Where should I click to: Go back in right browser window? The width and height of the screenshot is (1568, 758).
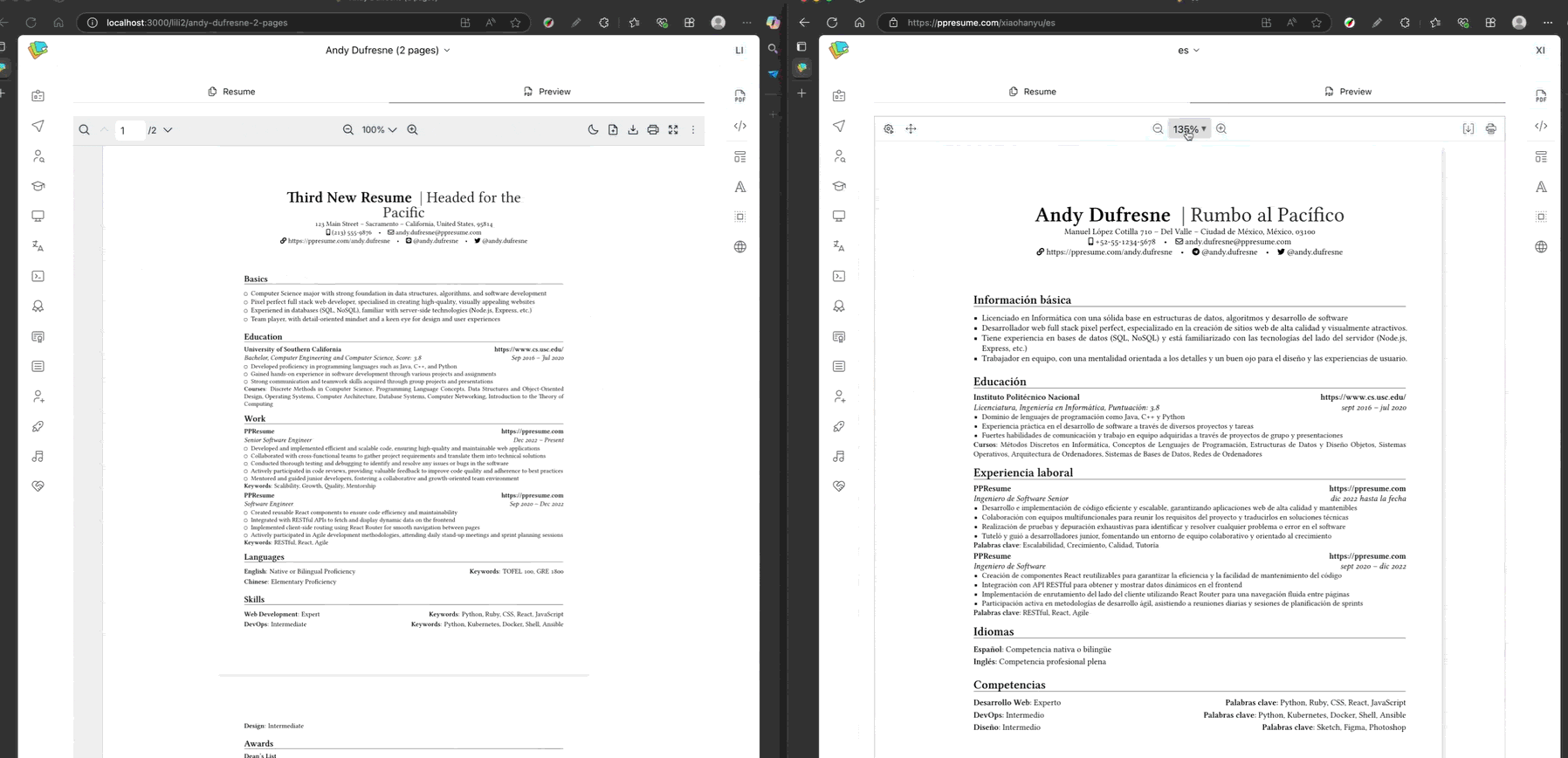click(804, 23)
